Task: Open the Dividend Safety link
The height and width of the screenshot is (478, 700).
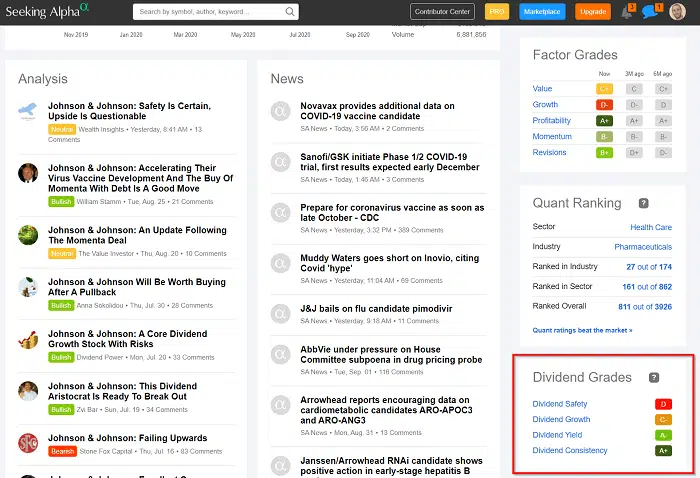Action: point(560,404)
